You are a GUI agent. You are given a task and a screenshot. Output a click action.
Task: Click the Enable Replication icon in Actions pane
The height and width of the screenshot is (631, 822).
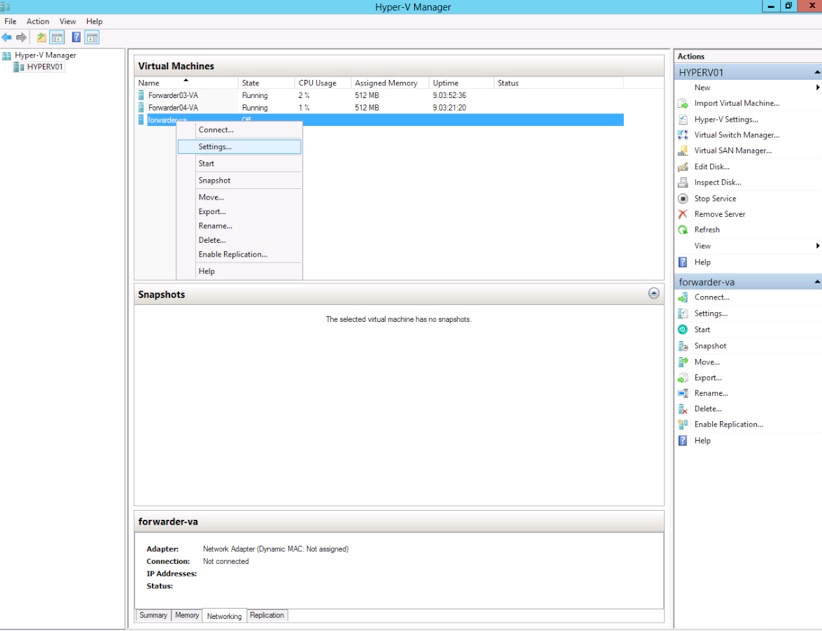coord(683,425)
